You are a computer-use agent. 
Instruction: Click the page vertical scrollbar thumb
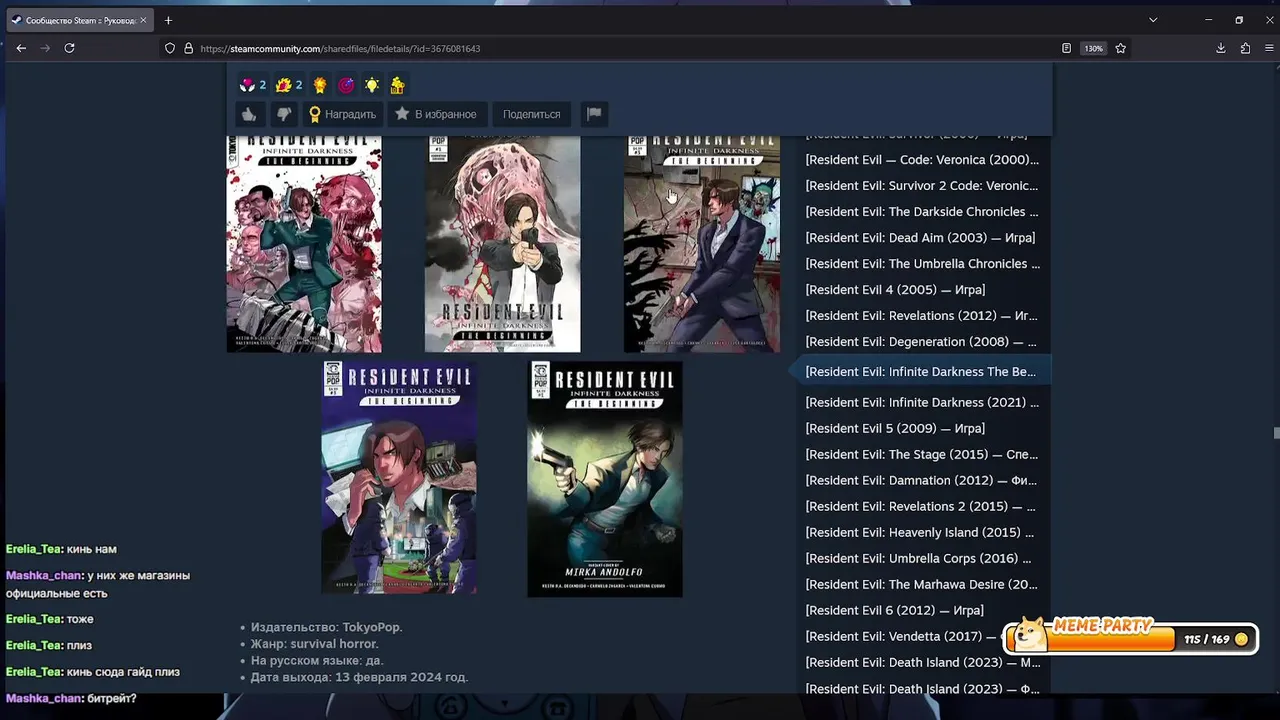[x=1275, y=432]
